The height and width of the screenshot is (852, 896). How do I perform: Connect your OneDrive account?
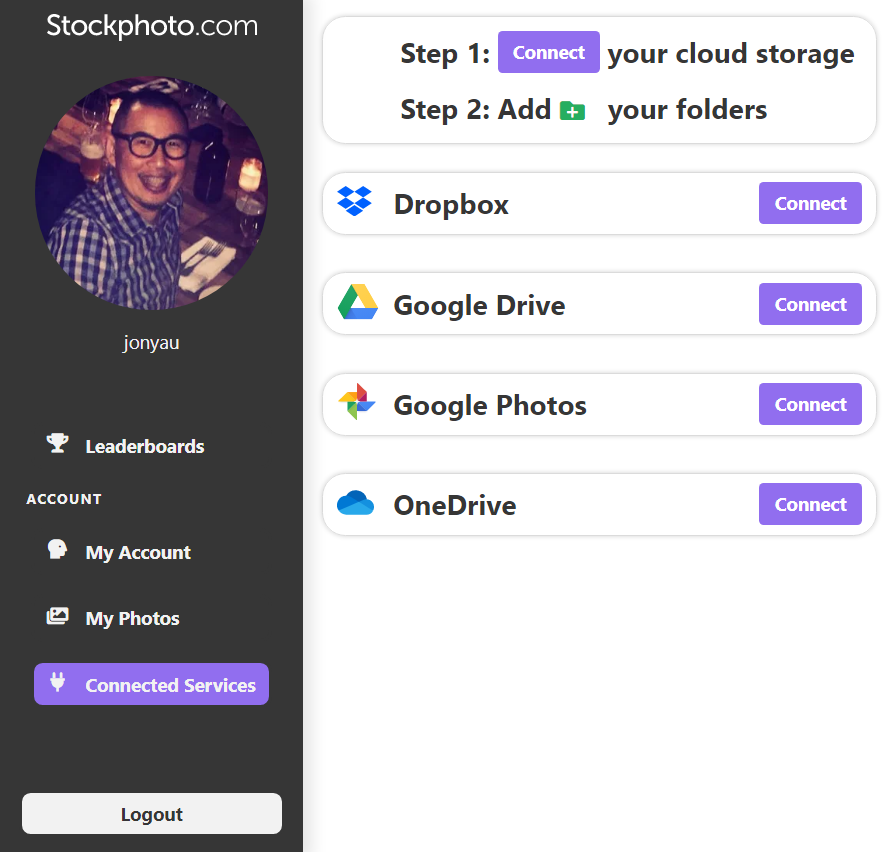click(810, 504)
